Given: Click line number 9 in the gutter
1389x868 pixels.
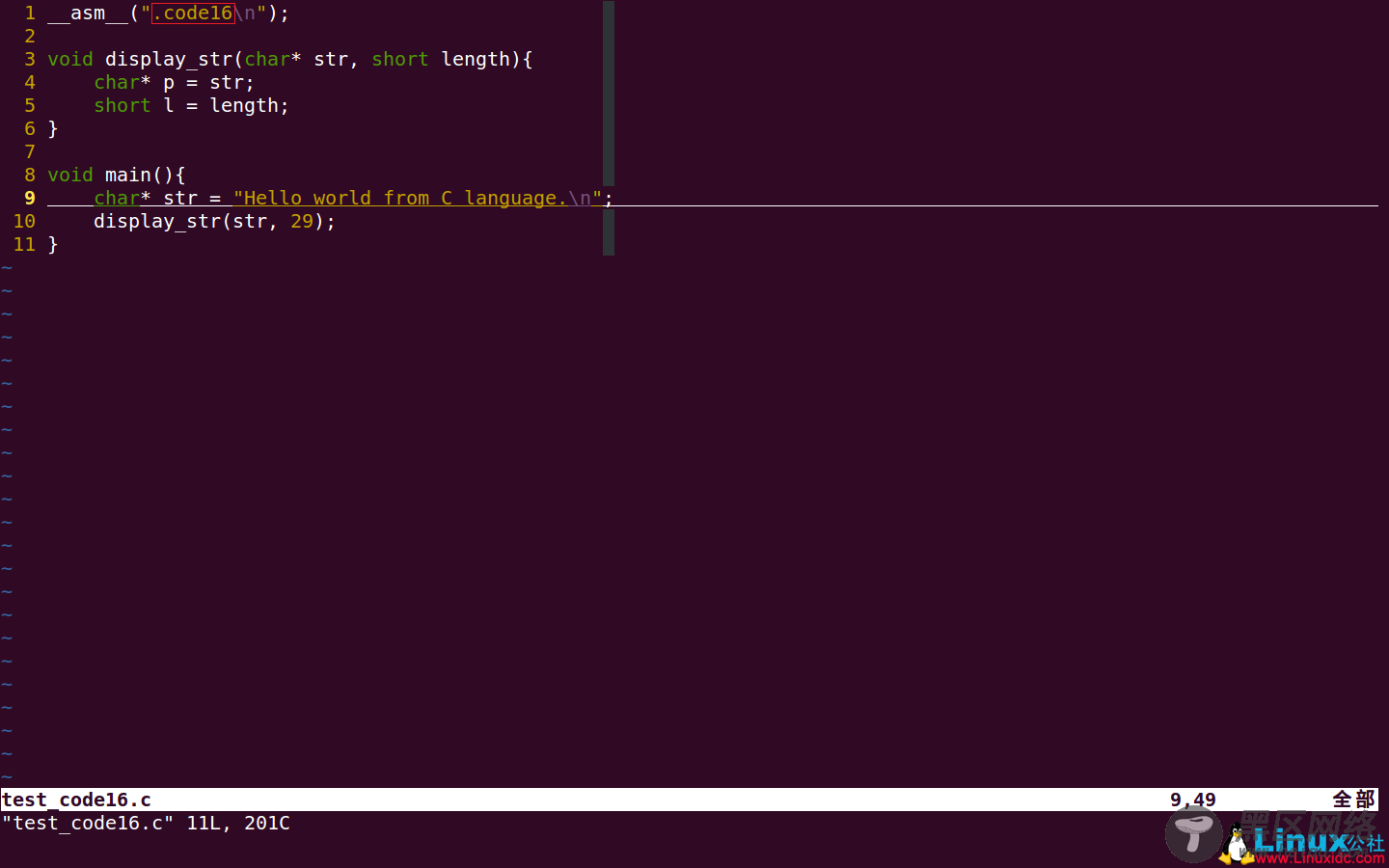Looking at the screenshot, I should 30,199.
